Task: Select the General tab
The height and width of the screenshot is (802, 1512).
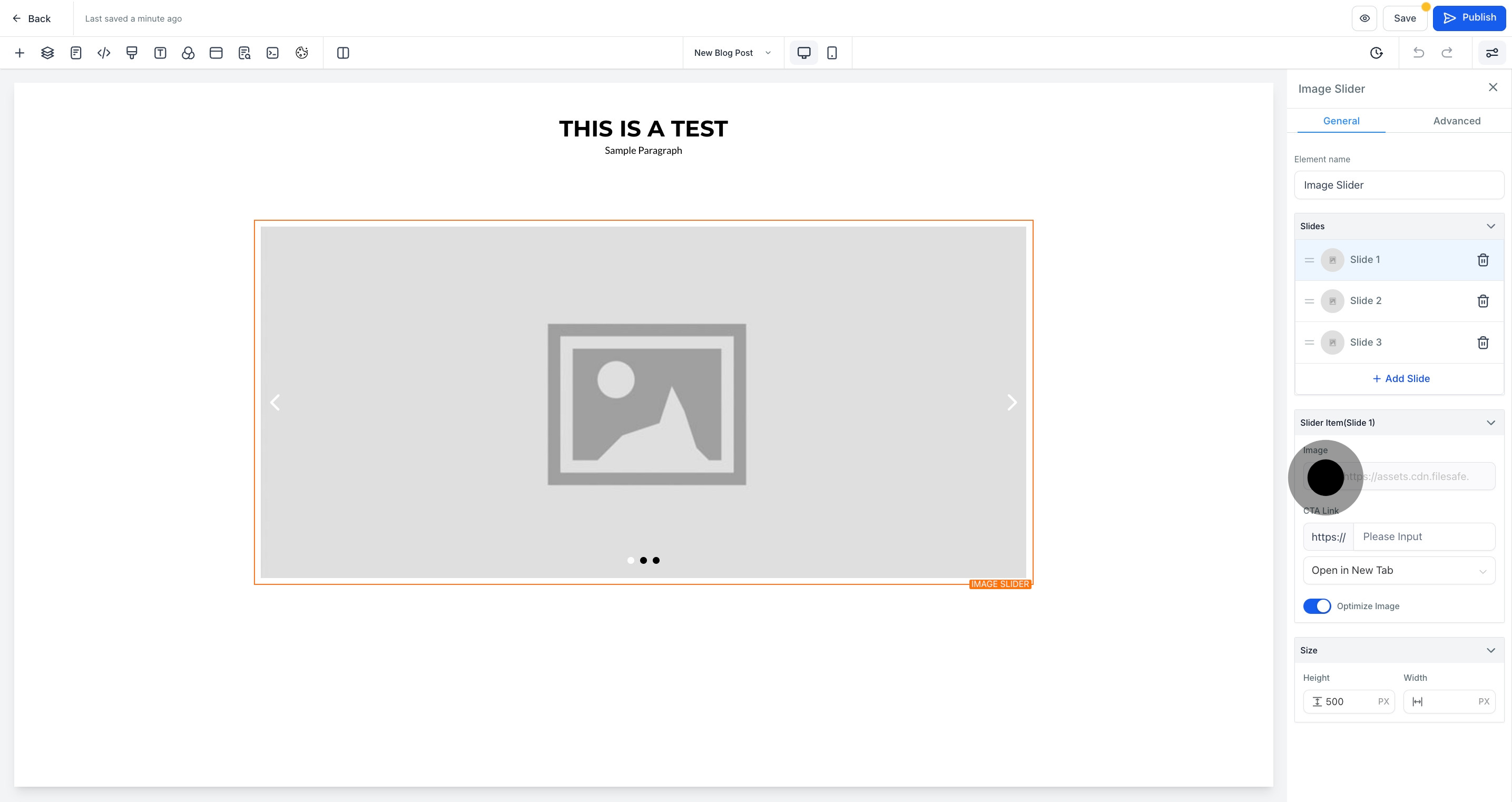Action: coord(1341,121)
